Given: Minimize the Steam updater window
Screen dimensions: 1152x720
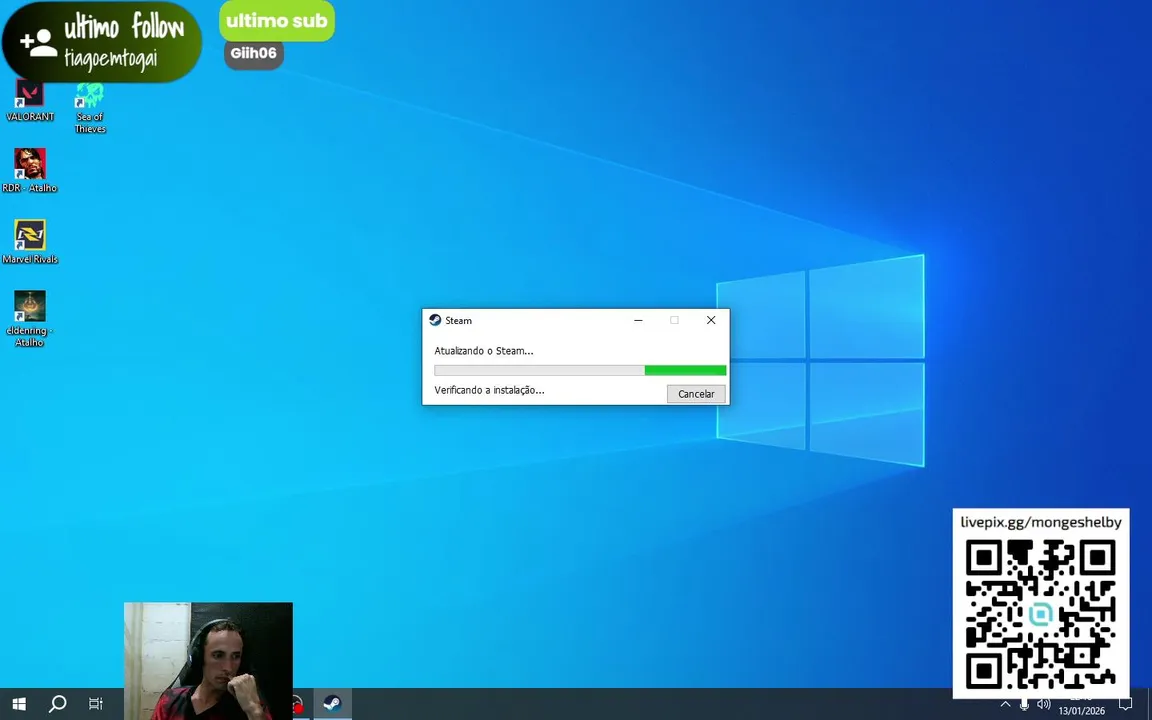Looking at the screenshot, I should click(638, 320).
